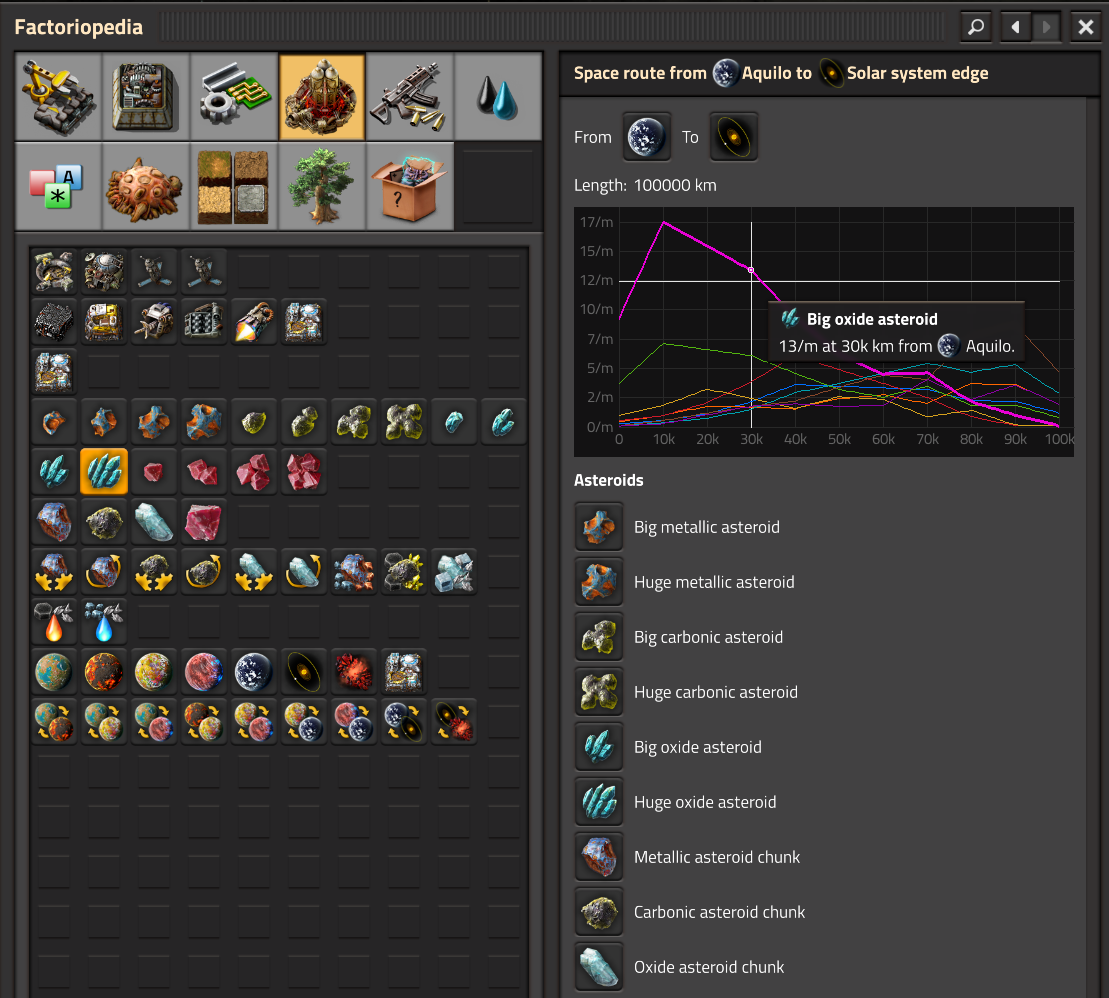Select the highlighted huge oxide asteroid grid icon
1109x998 pixels.
[x=104, y=471]
